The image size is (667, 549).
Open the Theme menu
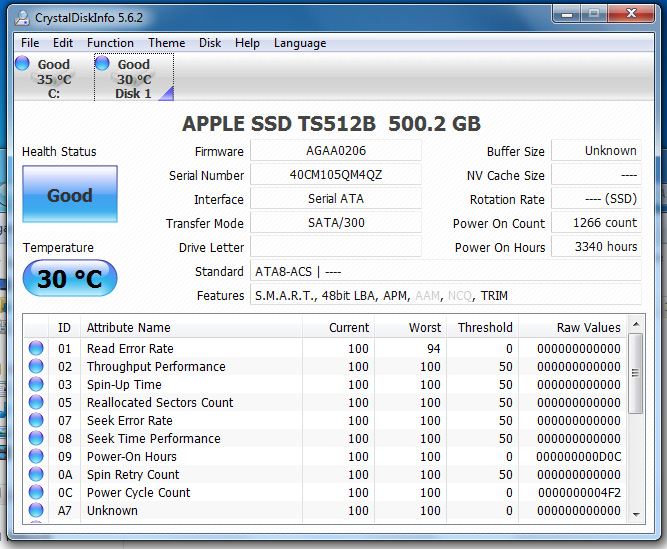166,43
